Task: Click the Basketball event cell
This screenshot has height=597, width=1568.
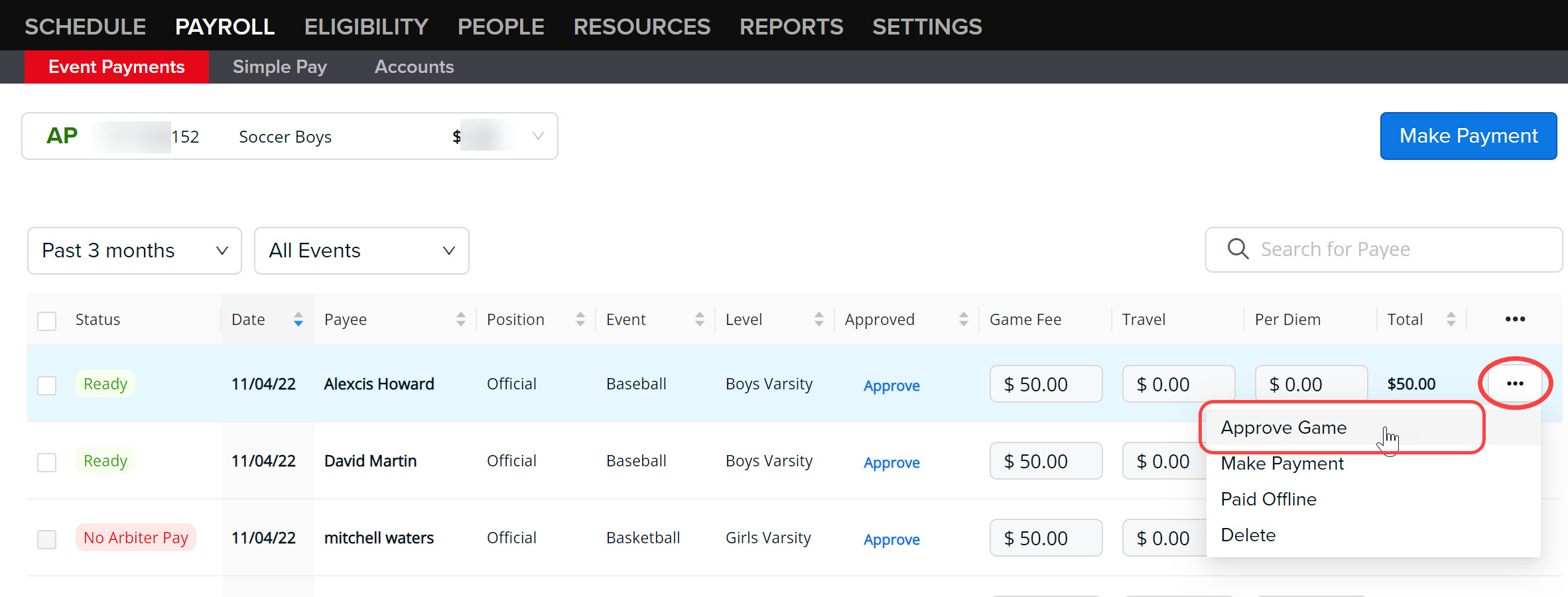Action: (643, 538)
